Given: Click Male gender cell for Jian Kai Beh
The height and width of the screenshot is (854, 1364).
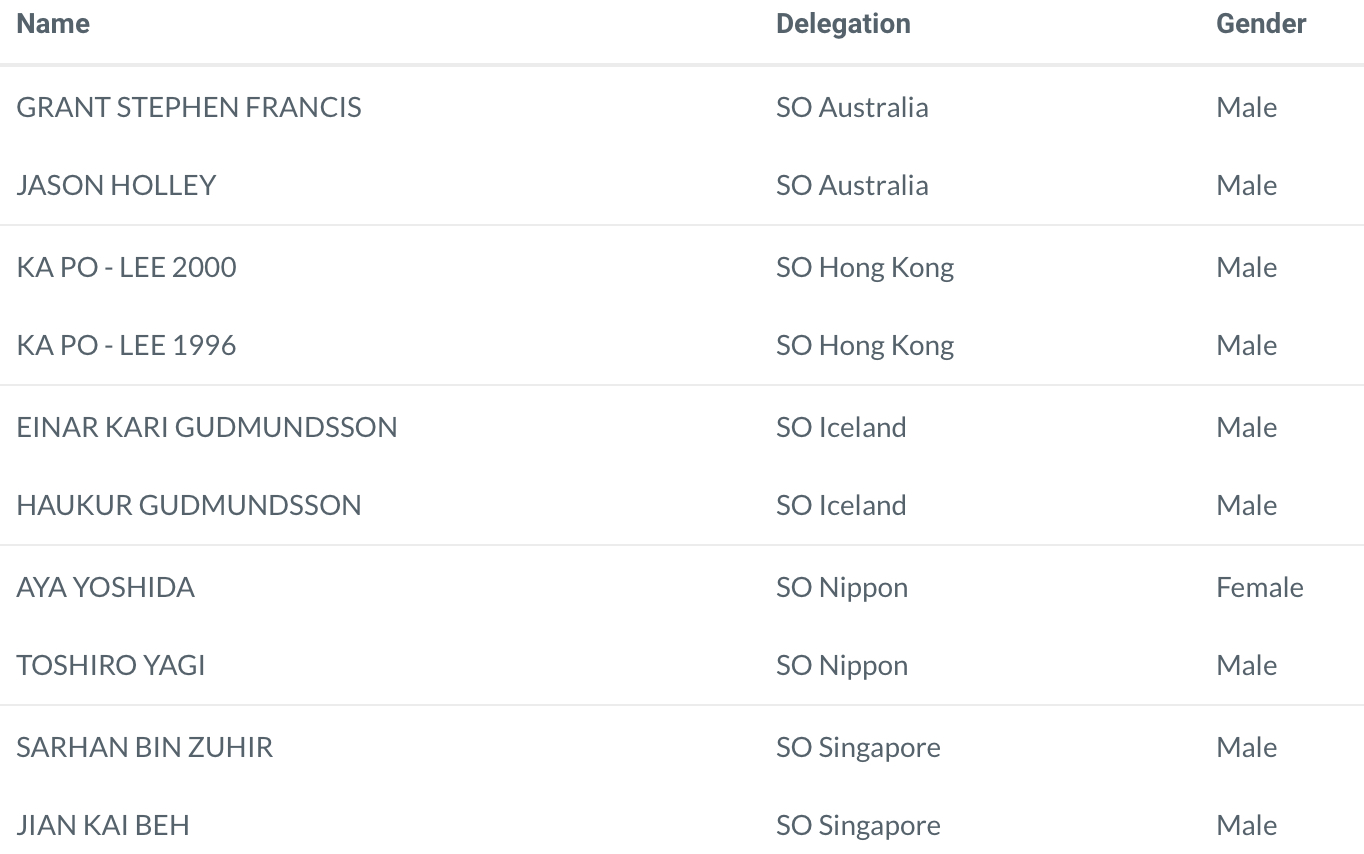Looking at the screenshot, I should click(x=1247, y=825).
